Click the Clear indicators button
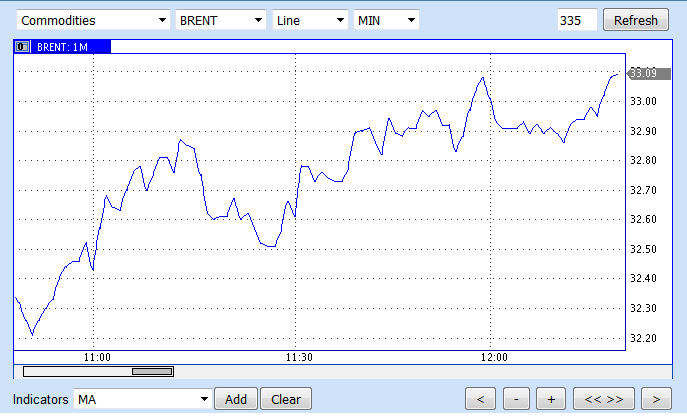Viewport: 687px width, 420px height. tap(286, 399)
